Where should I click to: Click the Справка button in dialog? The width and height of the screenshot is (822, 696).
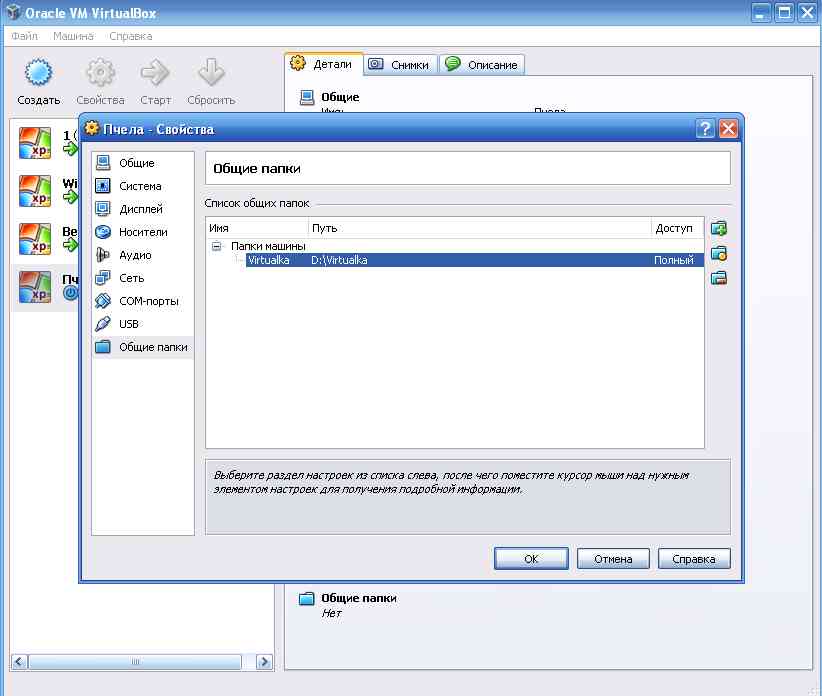point(694,559)
